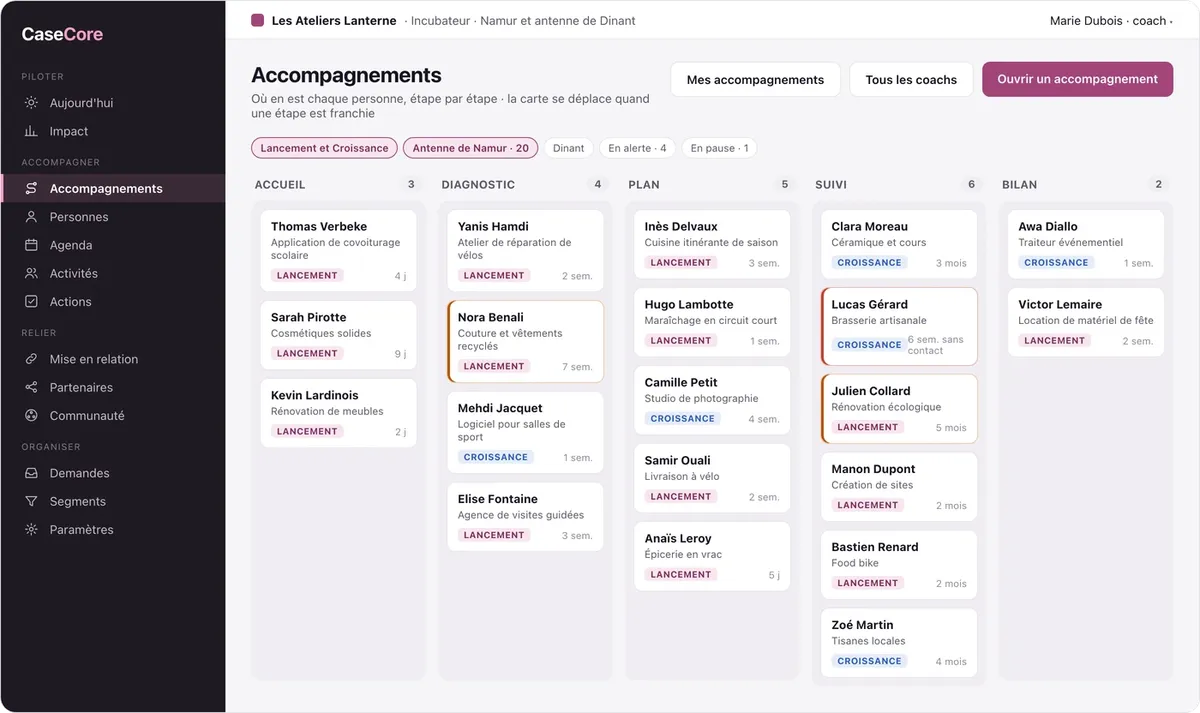The height and width of the screenshot is (713, 1200).
Task: Click the Personnes user icon
Action: click(31, 217)
